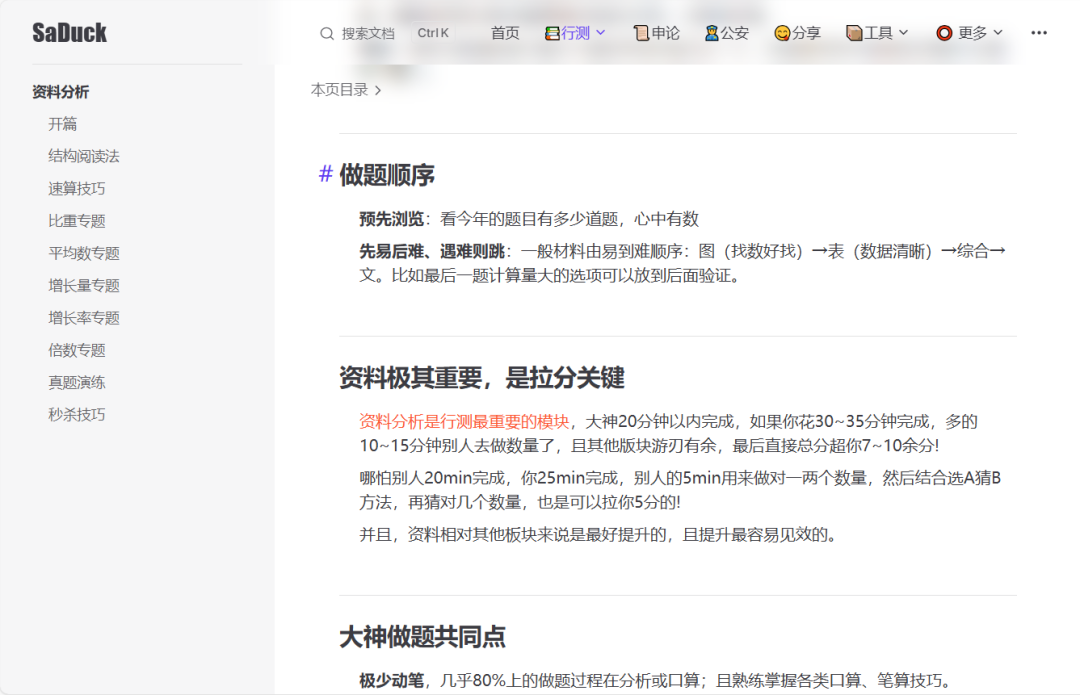Screen dimensions: 1080x695
Task: Click the 行测 books icon
Action: pos(552,33)
